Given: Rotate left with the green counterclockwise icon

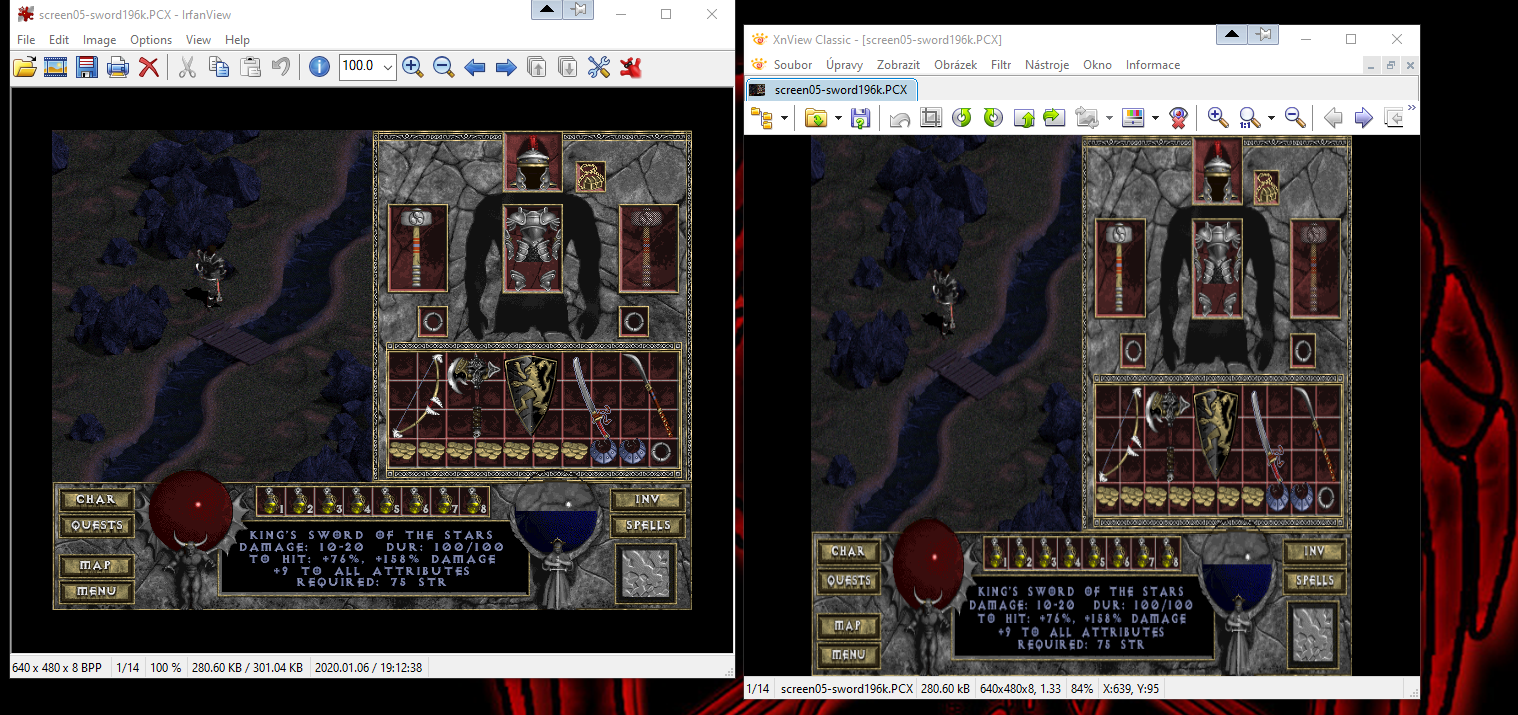Looking at the screenshot, I should 961,118.
